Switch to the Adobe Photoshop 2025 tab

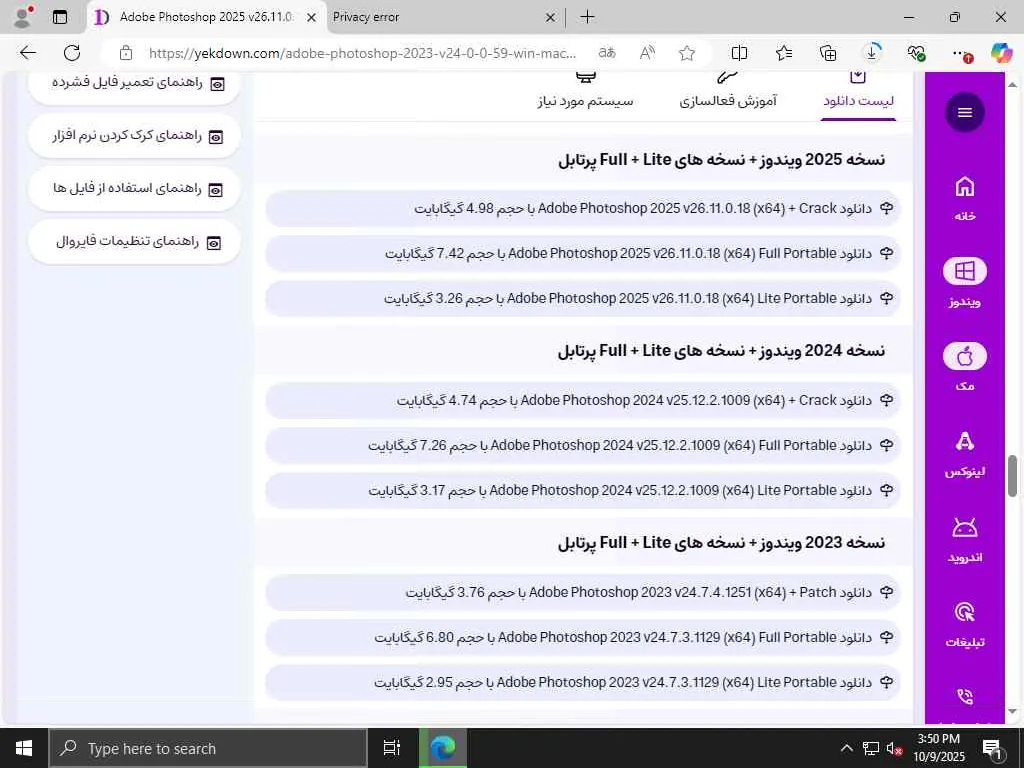tap(205, 17)
